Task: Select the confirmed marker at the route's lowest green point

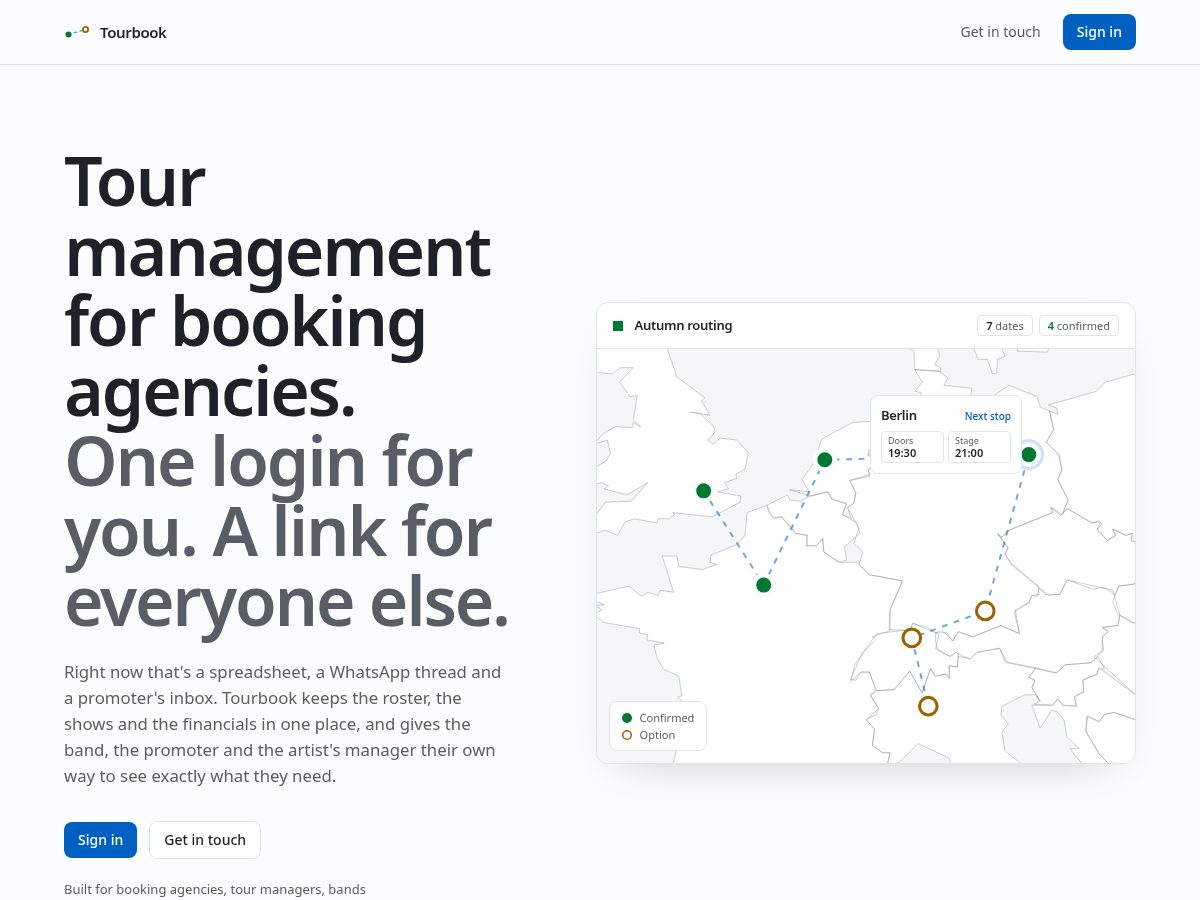Action: tap(764, 585)
